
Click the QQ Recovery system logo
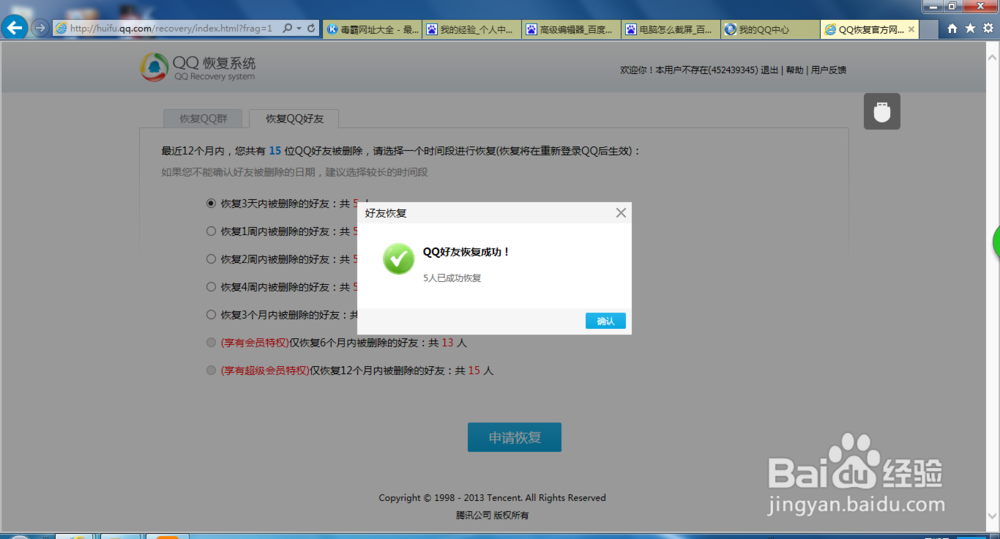[x=198, y=68]
